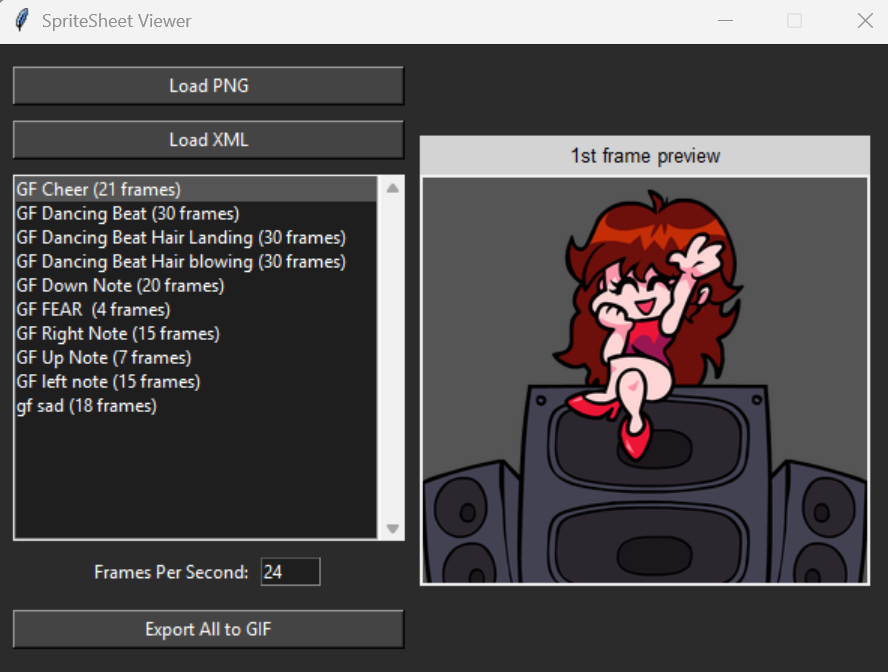Image resolution: width=888 pixels, height=672 pixels.
Task: Choose GF Dancing Beat Hair Landing entry
Action: pos(196,237)
